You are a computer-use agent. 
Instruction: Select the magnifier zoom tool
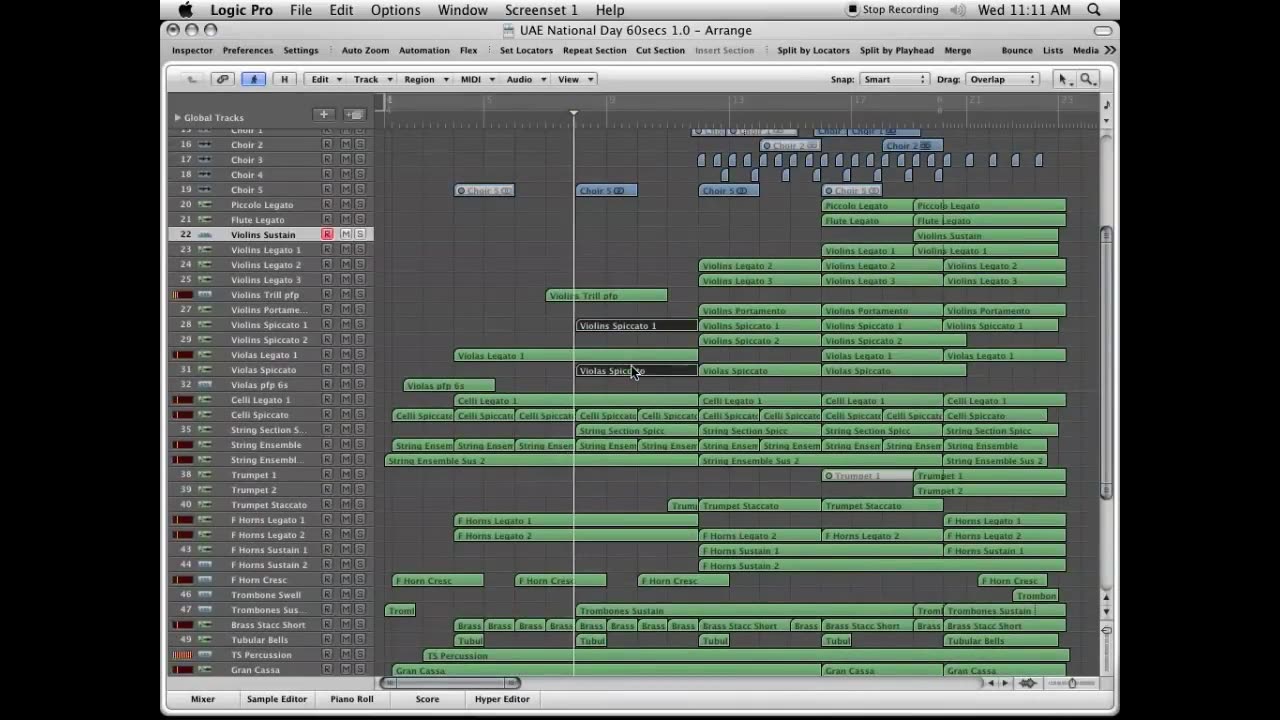click(1087, 79)
